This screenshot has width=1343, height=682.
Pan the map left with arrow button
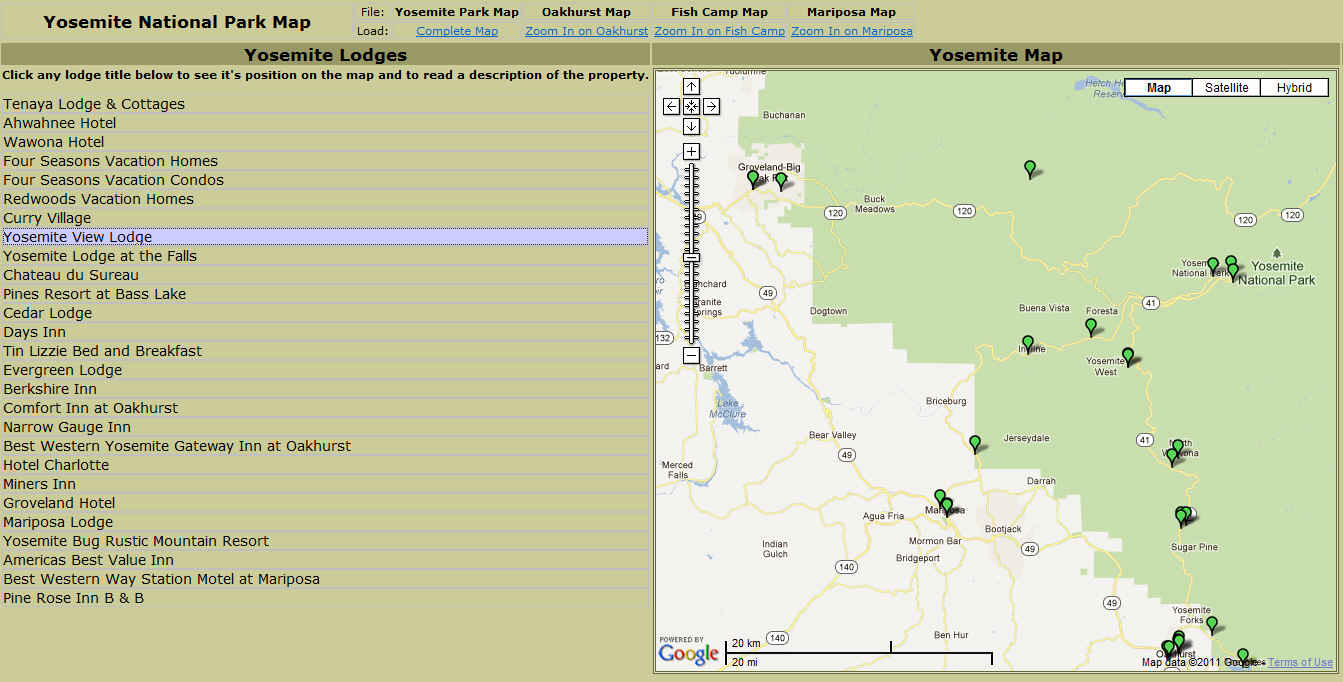[x=672, y=106]
